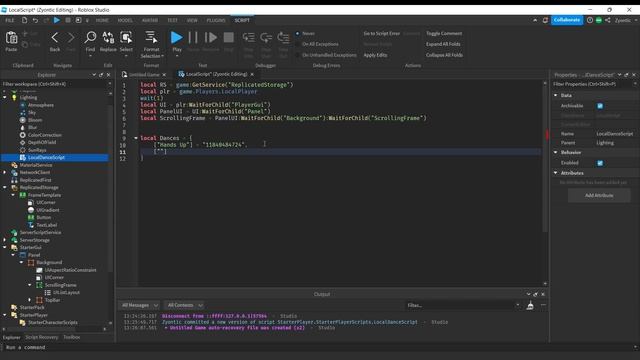
Task: Switch to Toolbox bottom tab
Action: [x=72, y=337]
